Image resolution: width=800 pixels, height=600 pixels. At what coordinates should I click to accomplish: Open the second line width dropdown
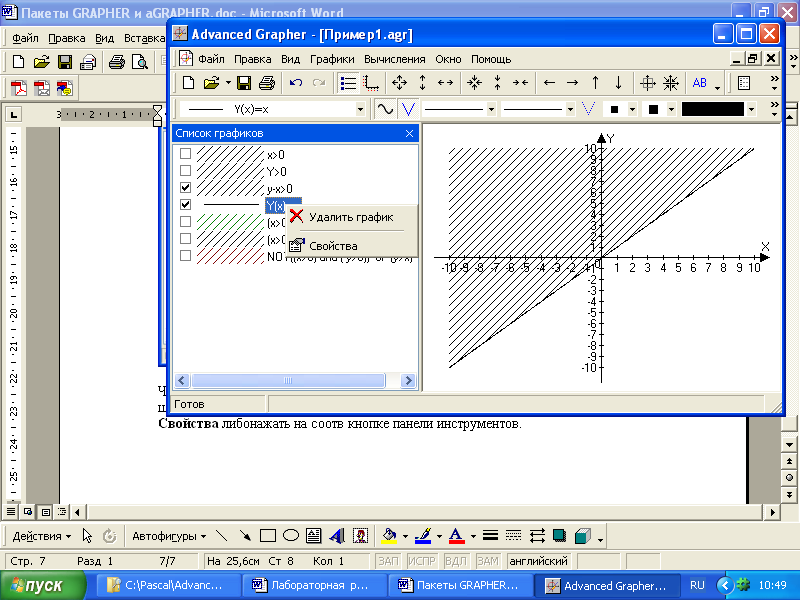(570, 109)
